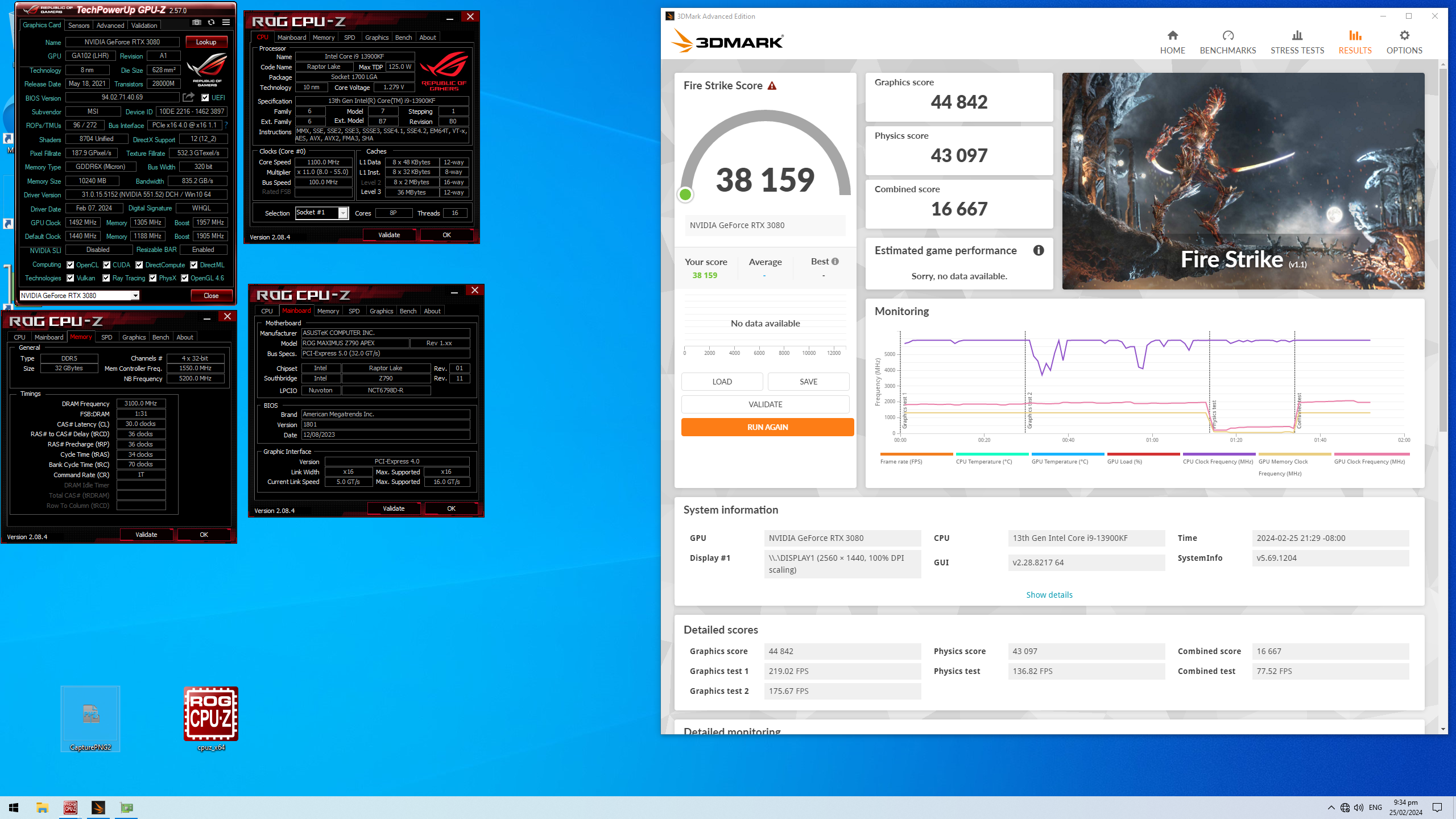Open Graphics tab in Mainboard CPU-Z window
Image resolution: width=1456 pixels, height=819 pixels.
coord(381,311)
